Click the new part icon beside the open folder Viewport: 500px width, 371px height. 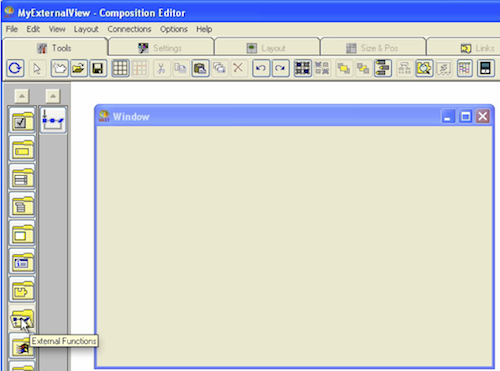tap(59, 68)
